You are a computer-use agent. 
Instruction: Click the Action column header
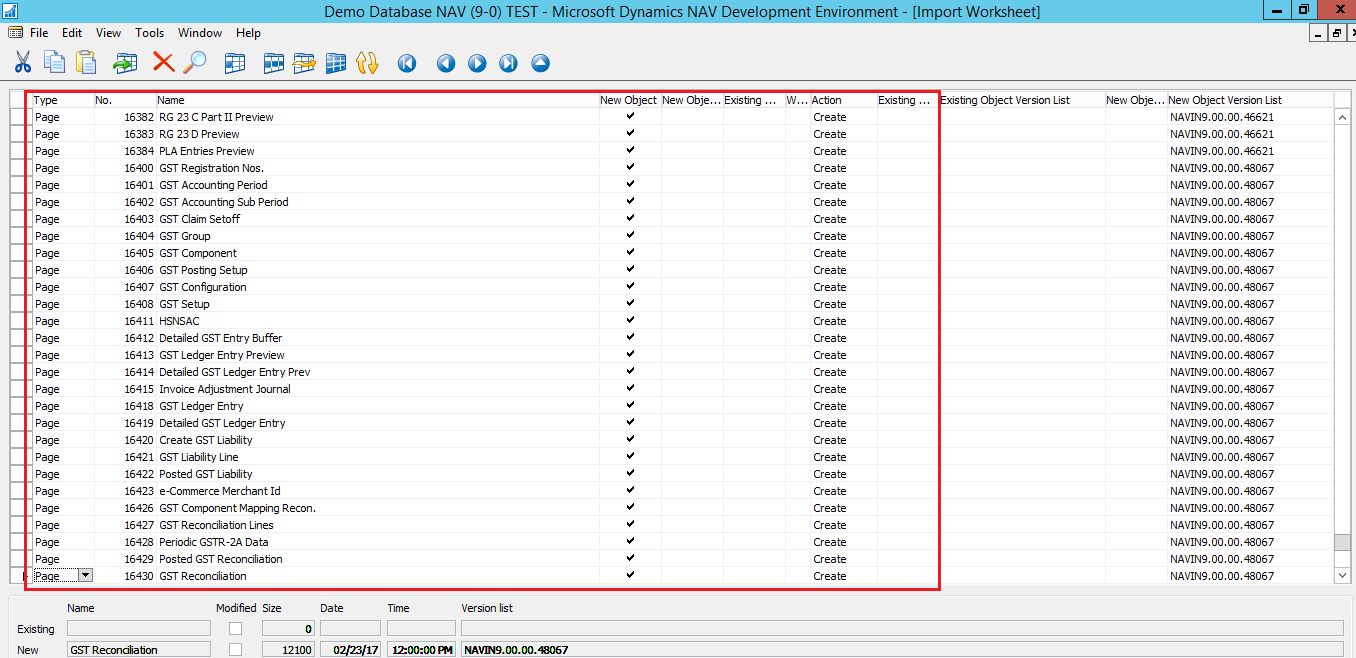tap(843, 100)
